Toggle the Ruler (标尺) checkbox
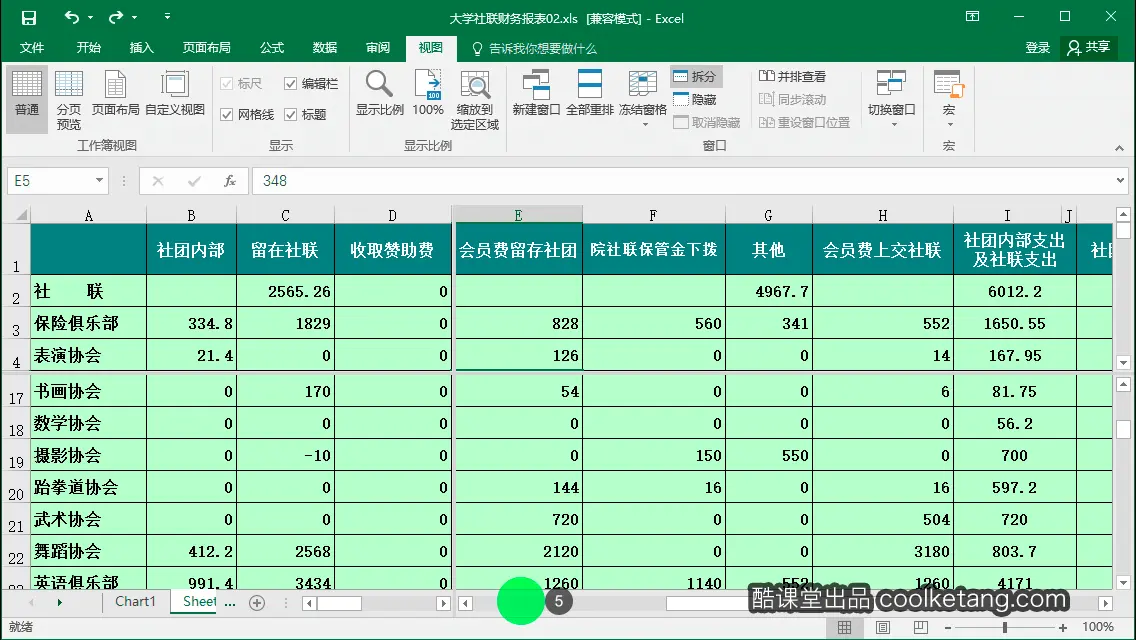Screen dimensions: 1136x640 (241, 83)
